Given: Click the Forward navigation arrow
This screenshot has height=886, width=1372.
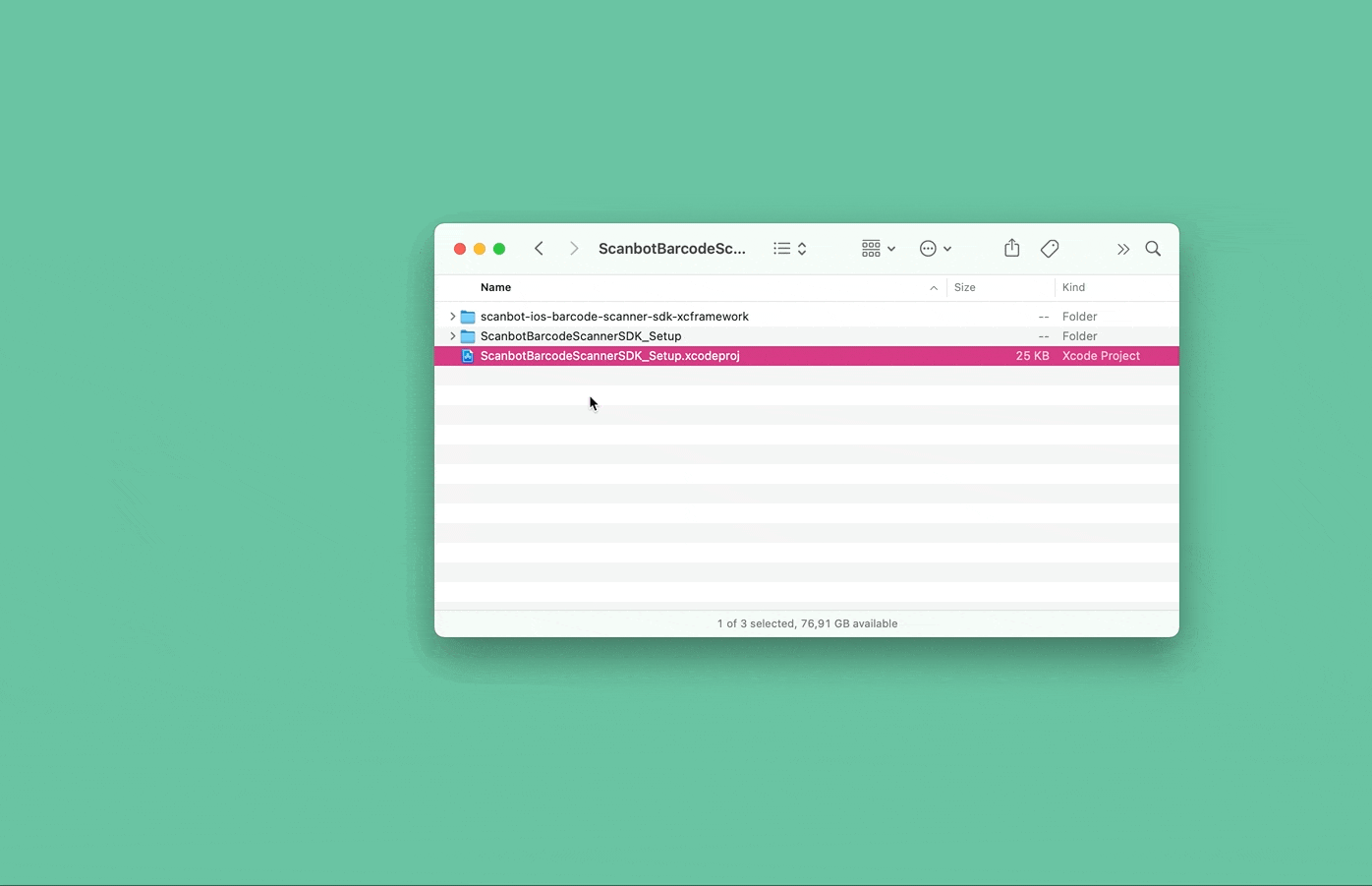Looking at the screenshot, I should pyautogui.click(x=574, y=249).
